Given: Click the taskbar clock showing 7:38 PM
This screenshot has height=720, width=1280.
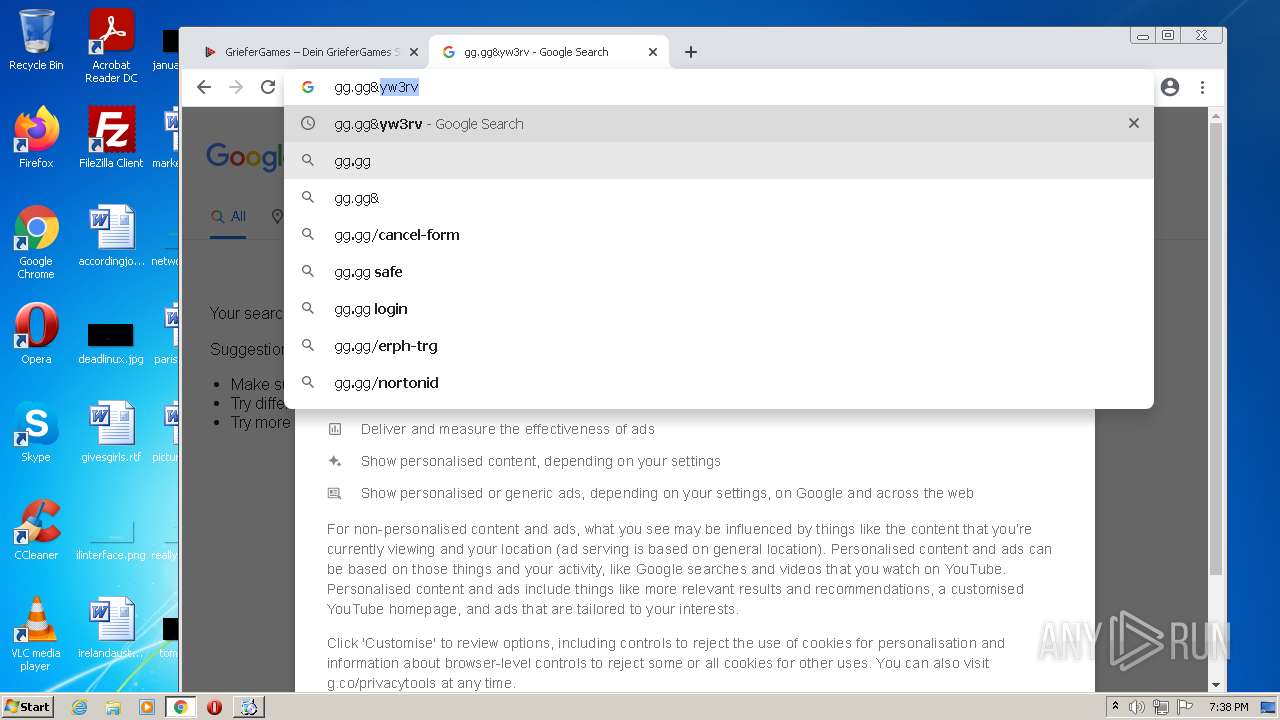Looking at the screenshot, I should pos(1228,707).
